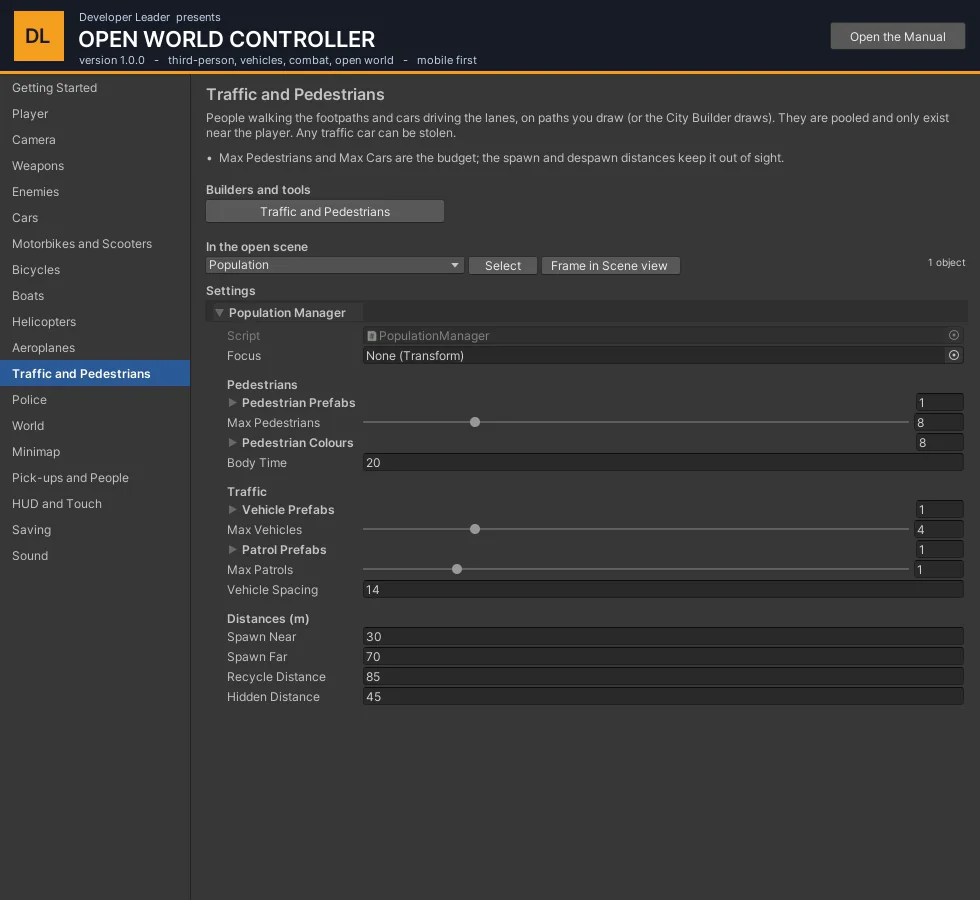The image size is (980, 900).
Task: Open the World section
Action: (95, 426)
